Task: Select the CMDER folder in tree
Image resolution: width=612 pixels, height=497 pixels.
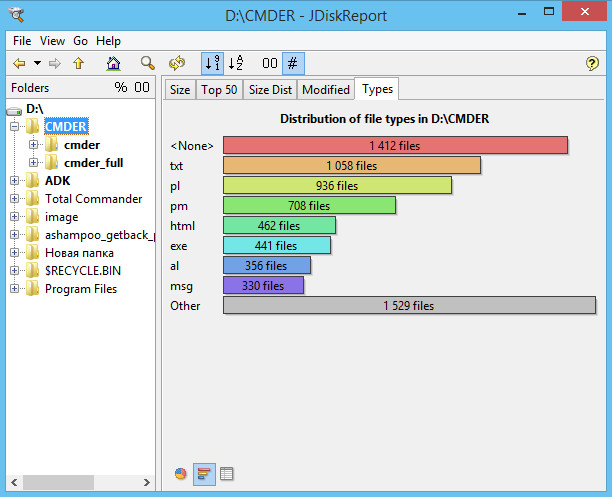Action: (66, 126)
